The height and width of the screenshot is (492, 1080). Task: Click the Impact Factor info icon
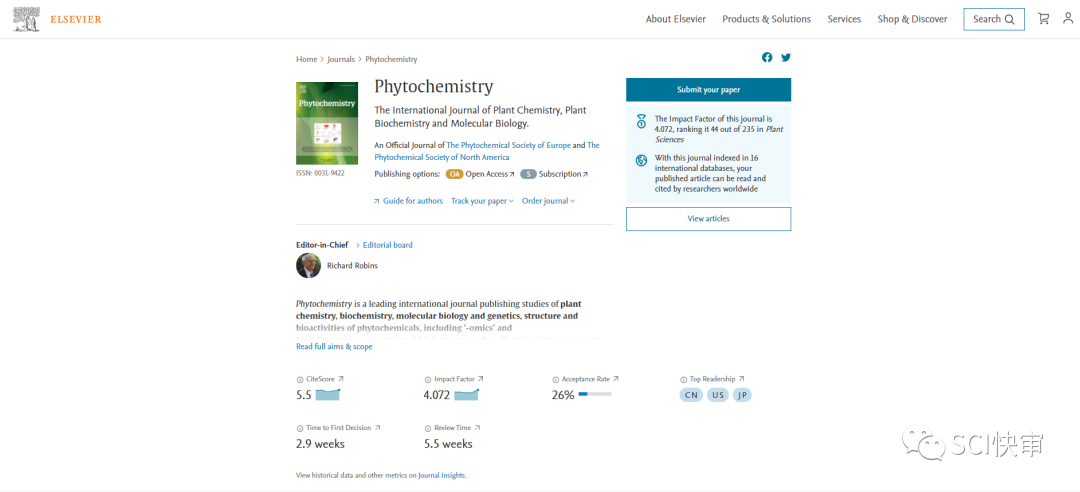coord(428,380)
